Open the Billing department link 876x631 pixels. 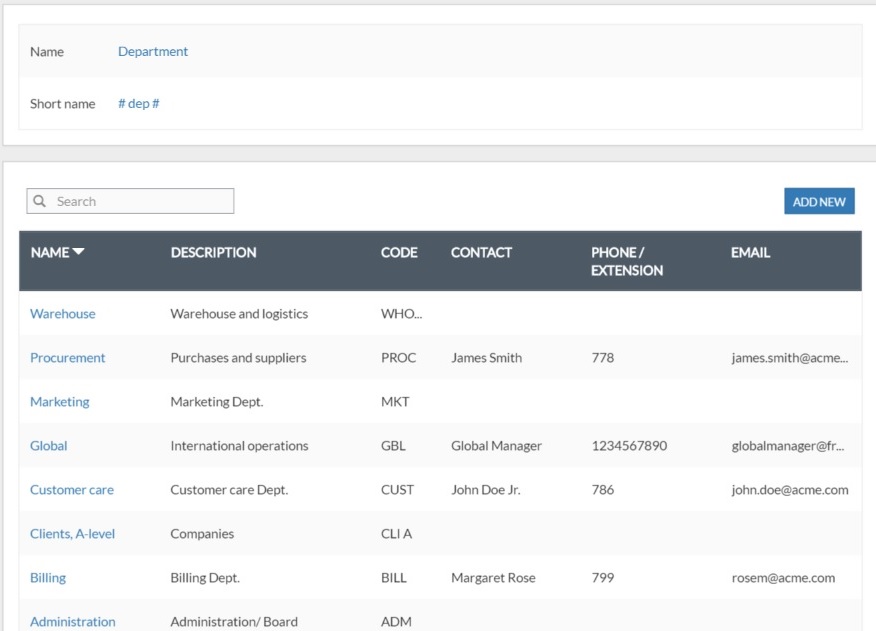tap(47, 578)
